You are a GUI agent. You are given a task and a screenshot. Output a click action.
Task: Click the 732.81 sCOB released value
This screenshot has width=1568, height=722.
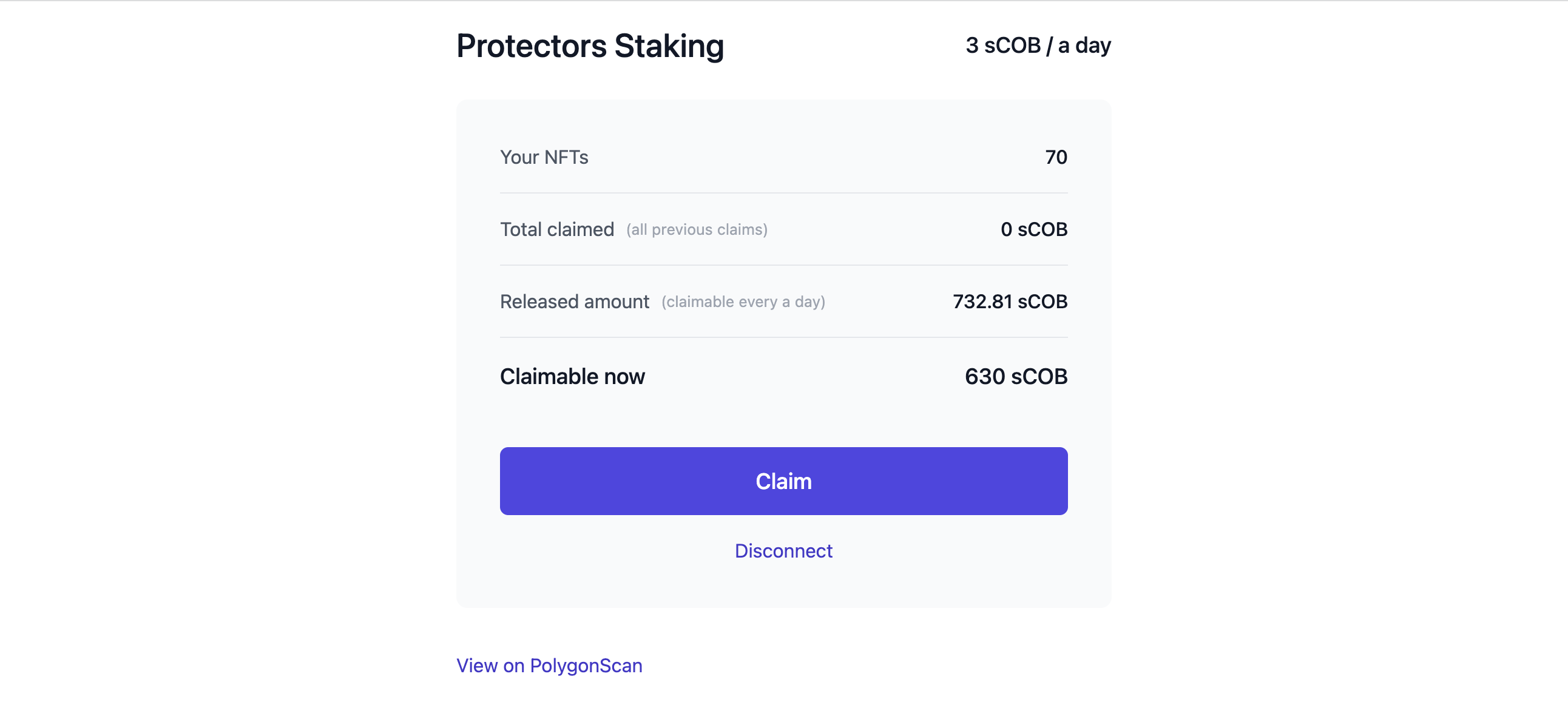(1010, 302)
